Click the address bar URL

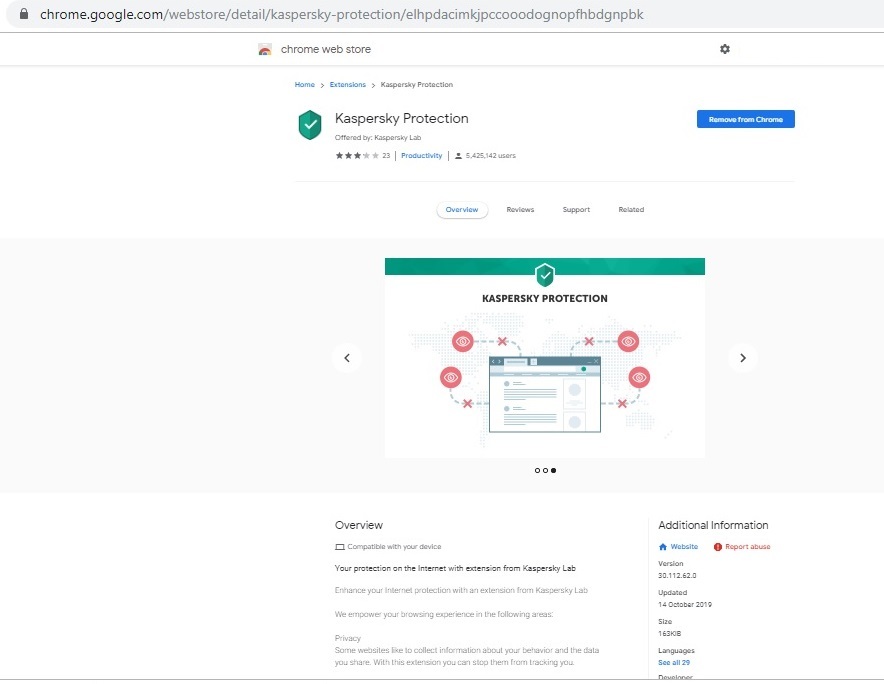pyautogui.click(x=341, y=14)
